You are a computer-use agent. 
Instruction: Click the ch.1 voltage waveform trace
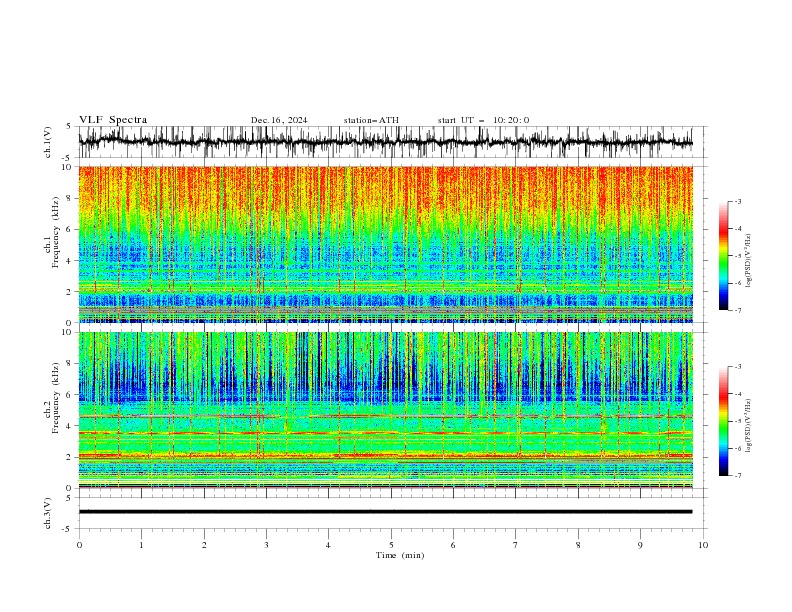pos(385,142)
